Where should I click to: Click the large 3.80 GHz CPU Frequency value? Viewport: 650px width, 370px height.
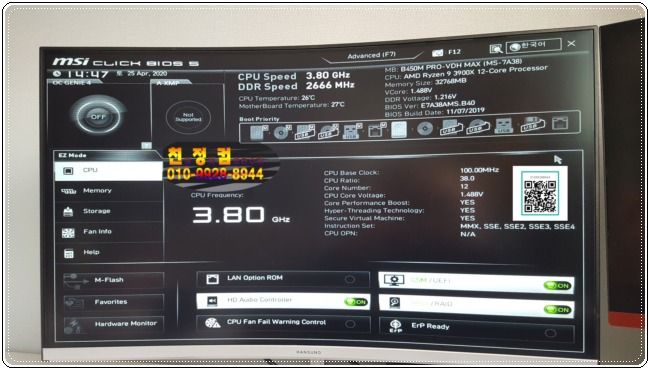click(240, 215)
